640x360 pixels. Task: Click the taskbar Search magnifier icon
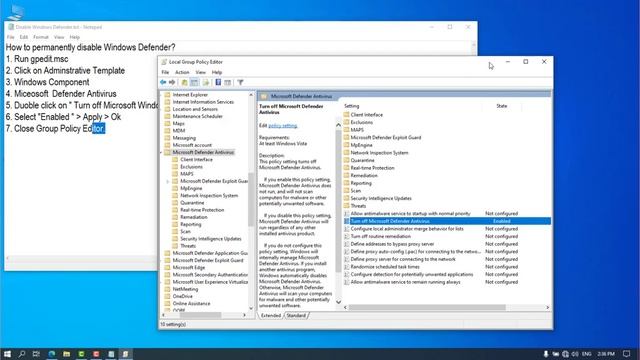[x=22, y=354]
